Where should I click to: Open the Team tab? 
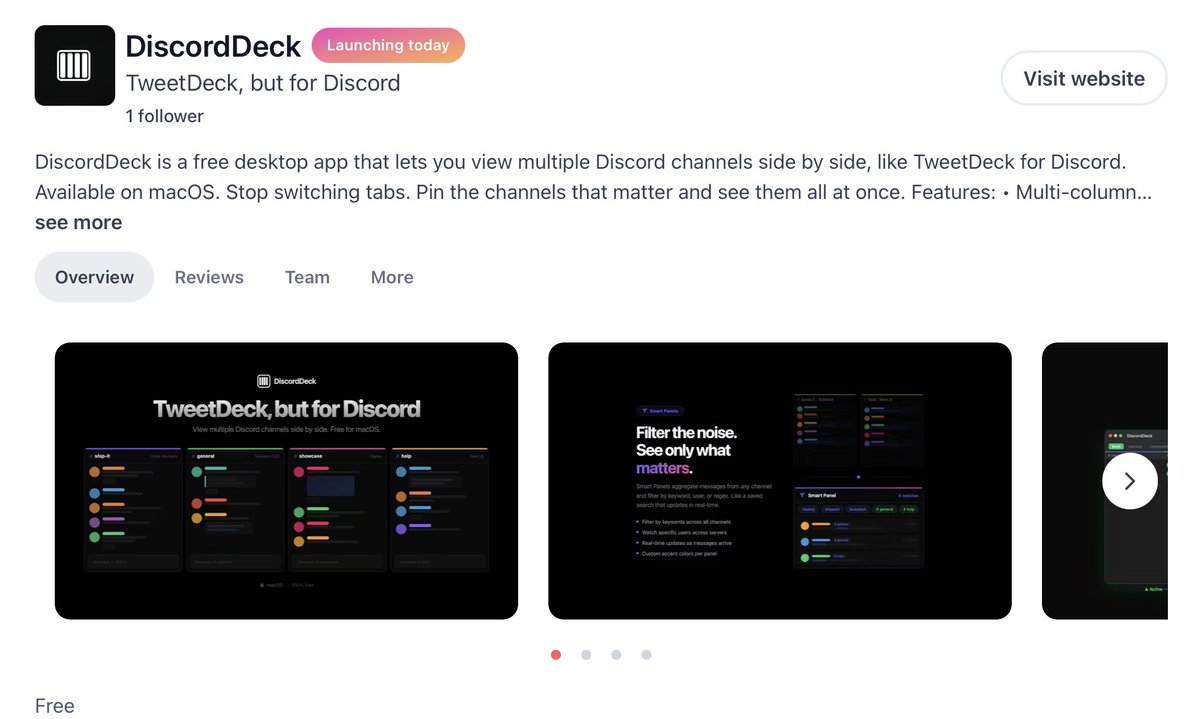[307, 277]
